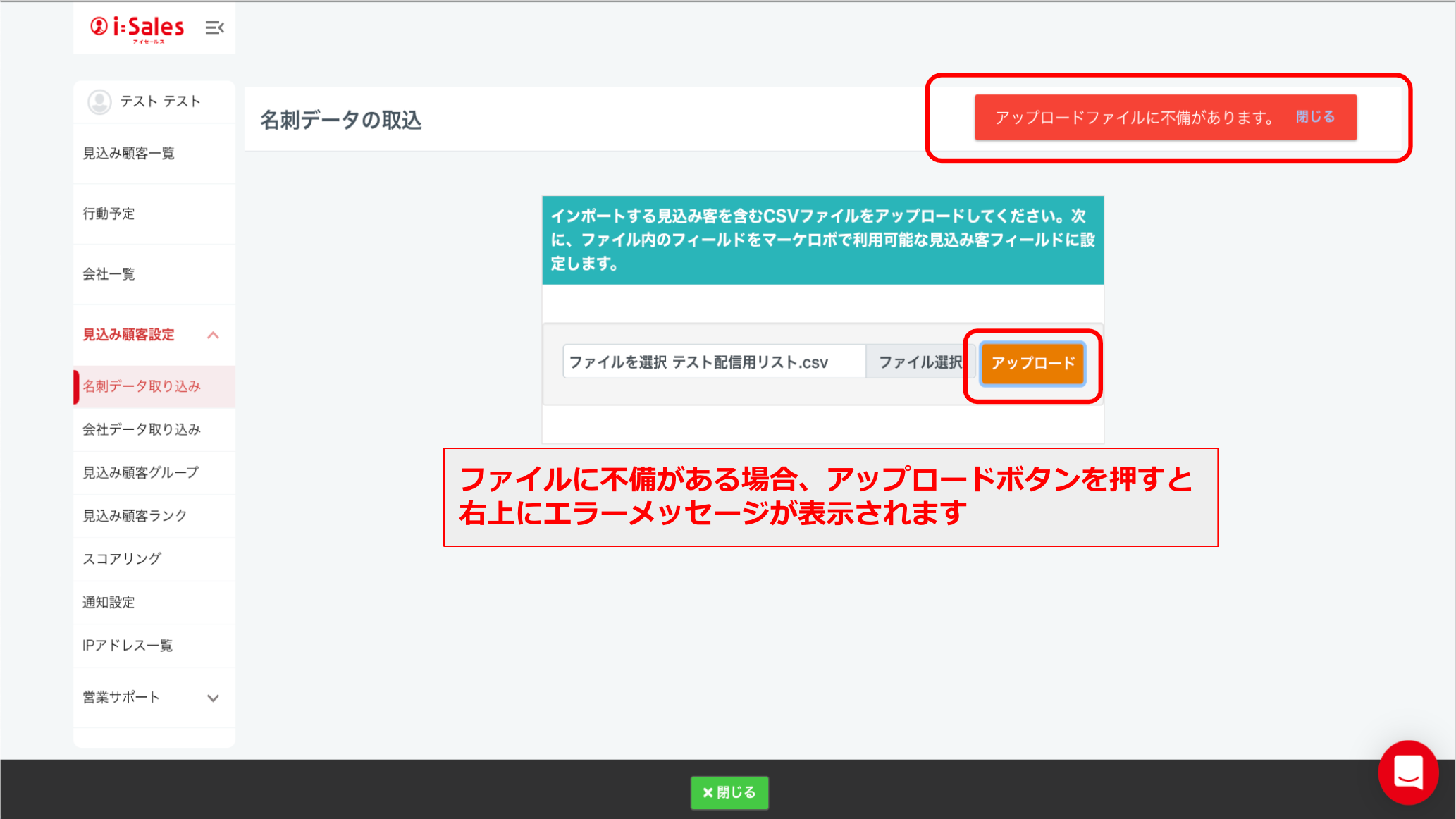Click the ファイル選択 browse button

[x=919, y=362]
